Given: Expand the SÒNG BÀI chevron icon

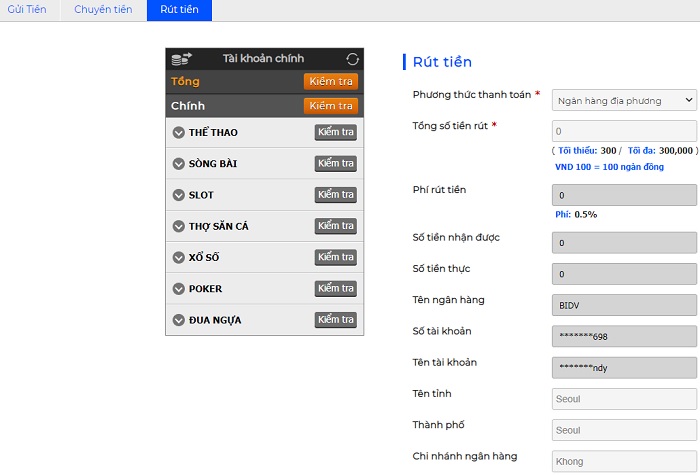Looking at the screenshot, I should (x=178, y=164).
